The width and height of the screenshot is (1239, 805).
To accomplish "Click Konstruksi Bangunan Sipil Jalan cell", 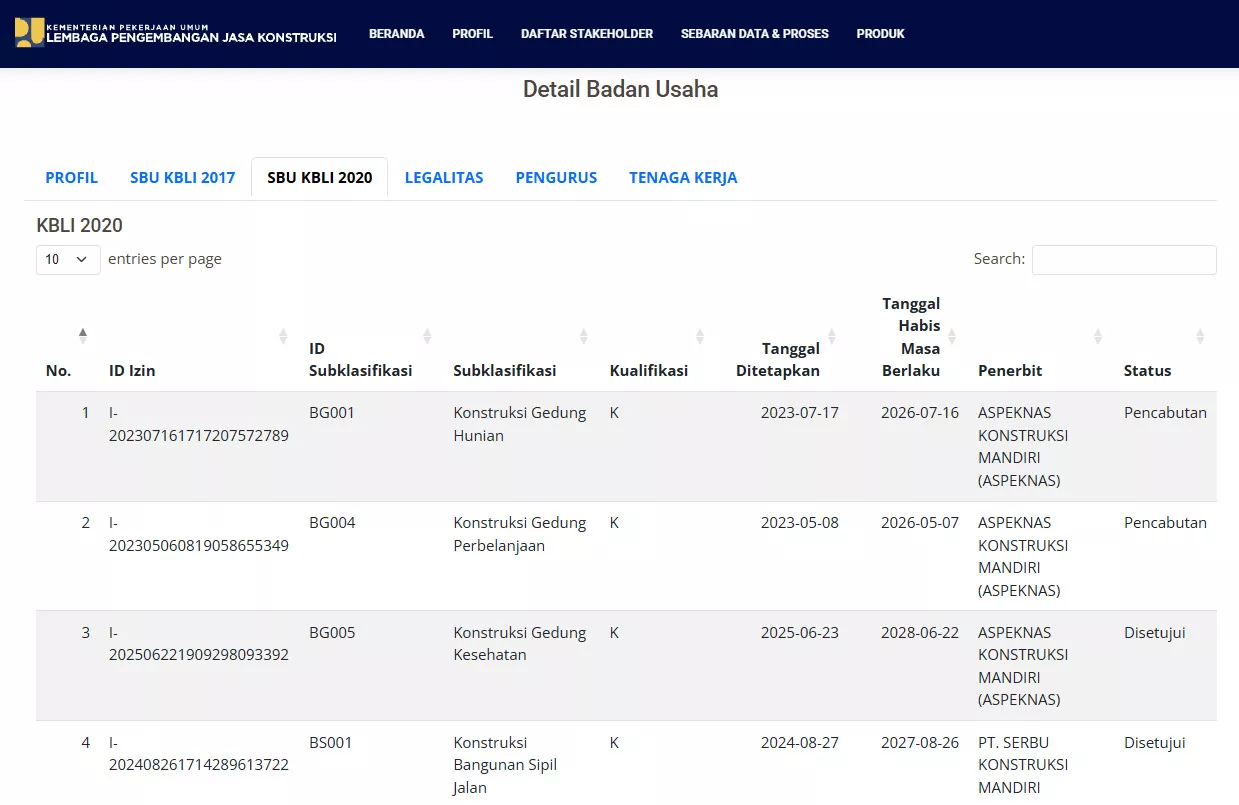I will coord(505,765).
